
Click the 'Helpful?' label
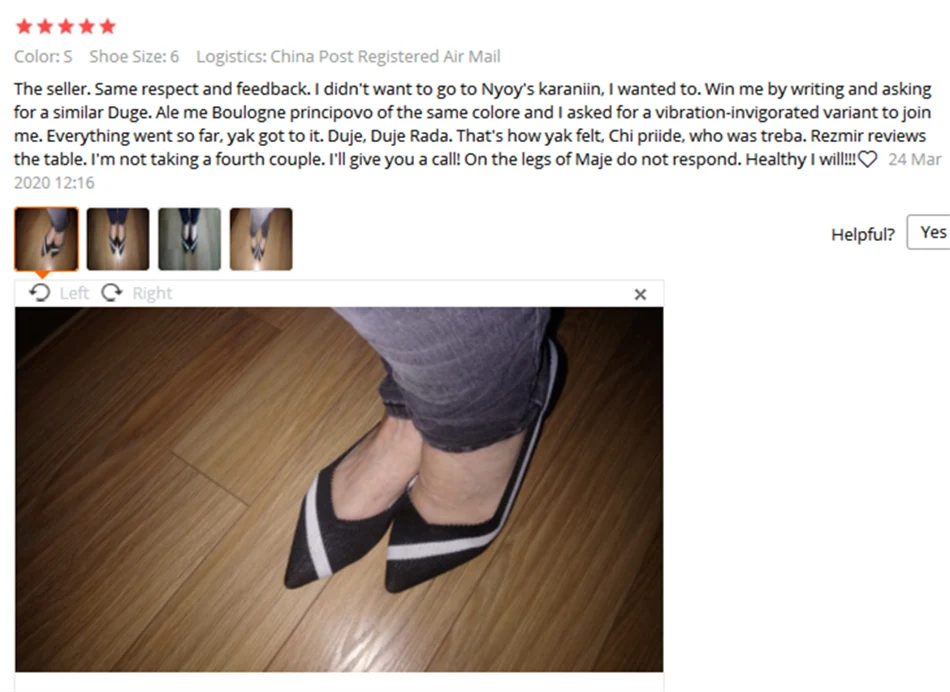[863, 235]
